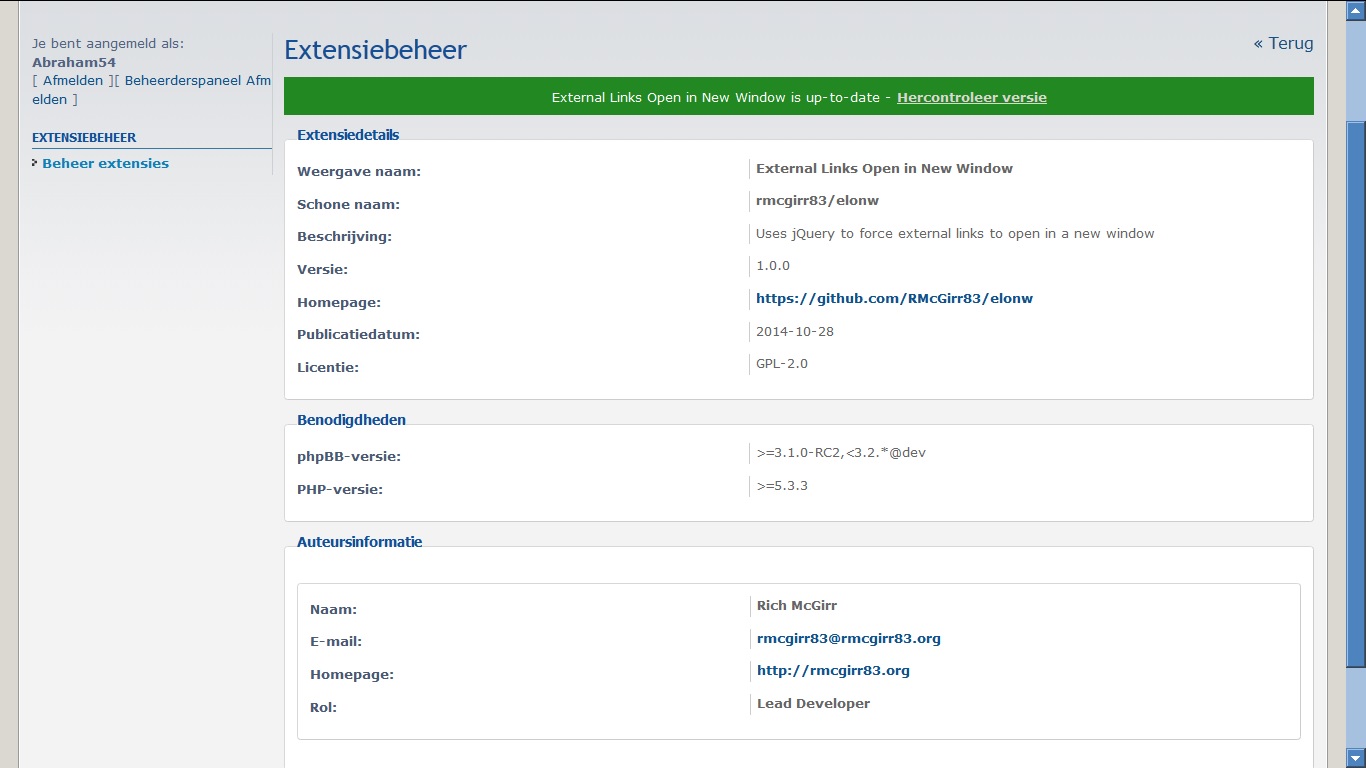Screen dimensions: 1366x768
Task: Click the publication date 2014-10-28
Action: point(795,331)
